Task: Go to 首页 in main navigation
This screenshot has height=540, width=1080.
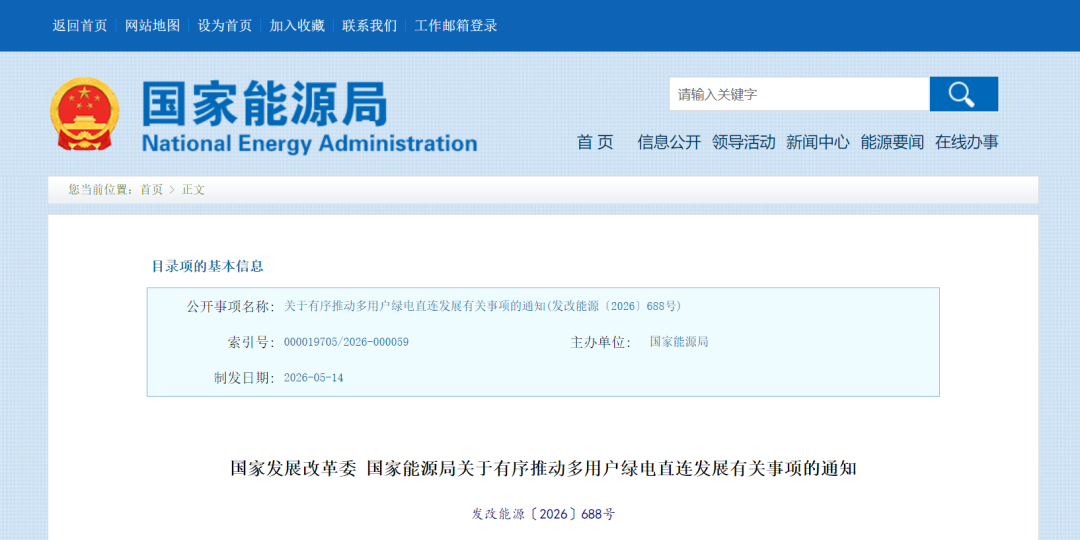Action: click(x=595, y=142)
